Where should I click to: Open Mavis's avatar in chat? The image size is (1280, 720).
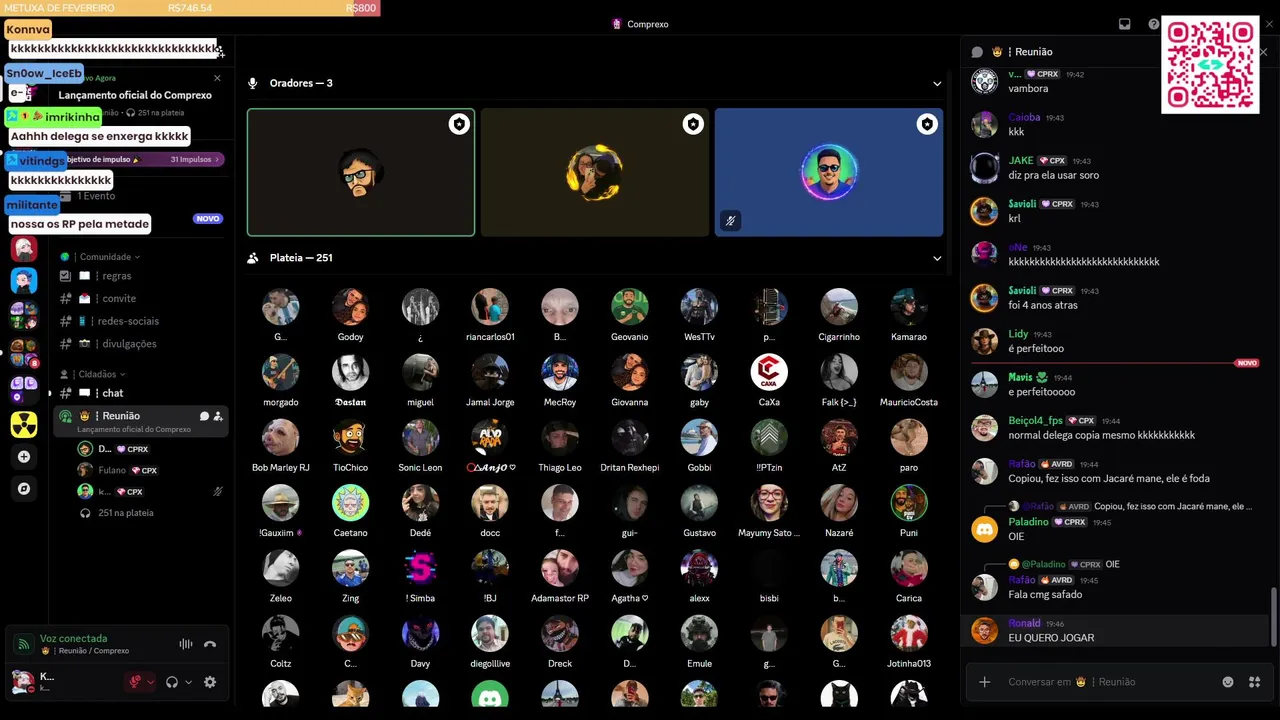pos(985,384)
